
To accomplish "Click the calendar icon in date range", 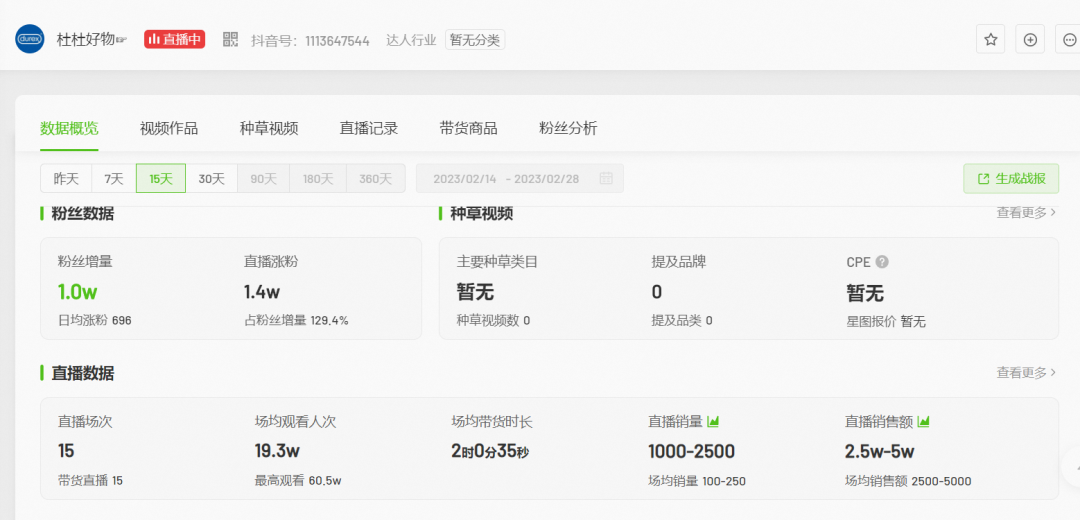I will [x=606, y=178].
